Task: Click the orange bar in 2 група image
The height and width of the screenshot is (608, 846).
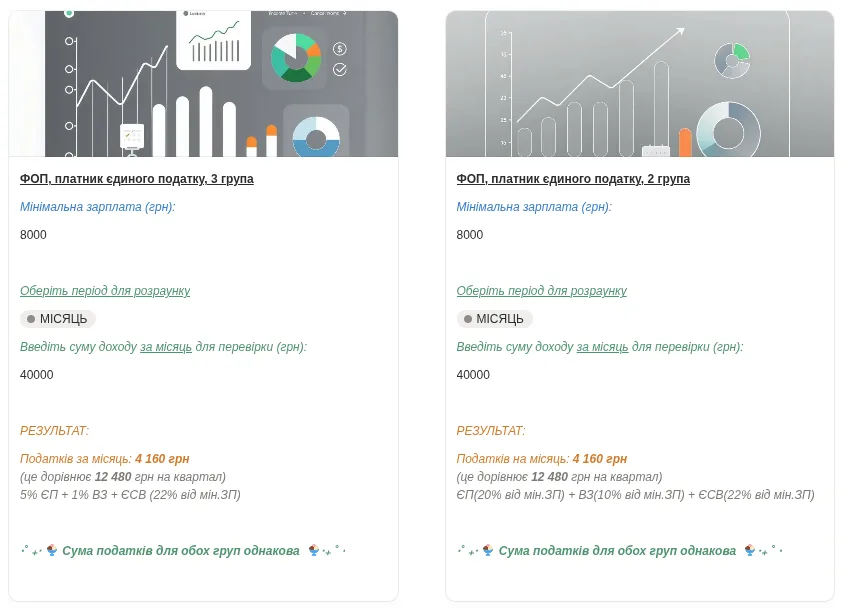Action: (685, 142)
